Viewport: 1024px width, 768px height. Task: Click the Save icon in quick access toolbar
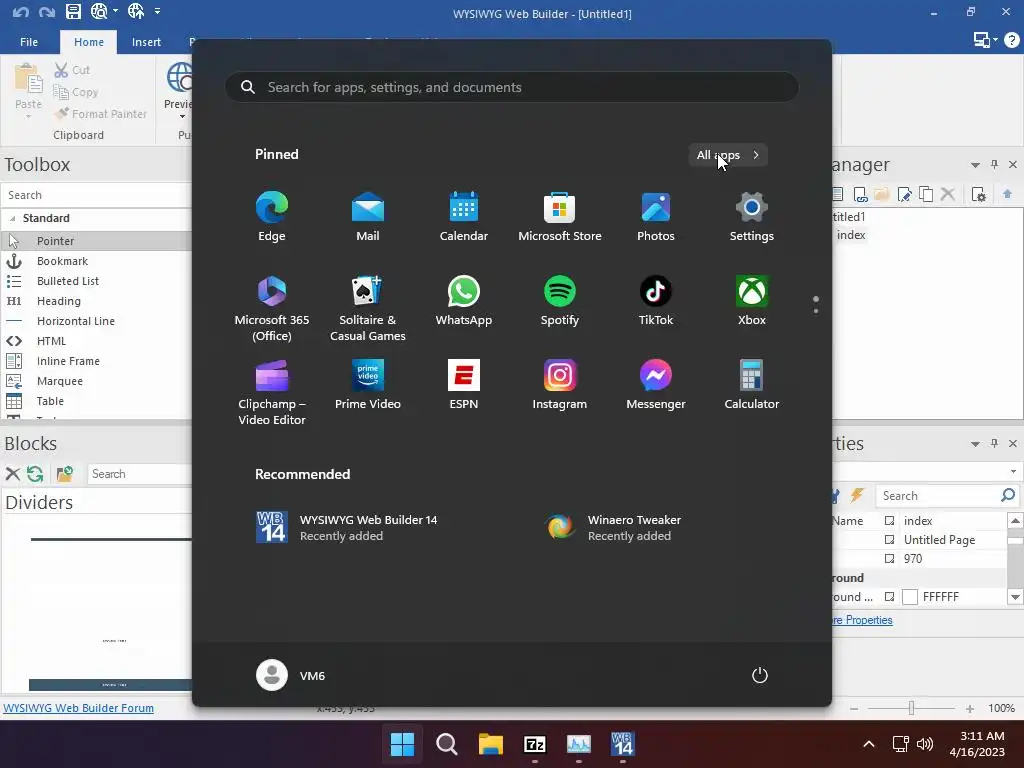click(73, 11)
